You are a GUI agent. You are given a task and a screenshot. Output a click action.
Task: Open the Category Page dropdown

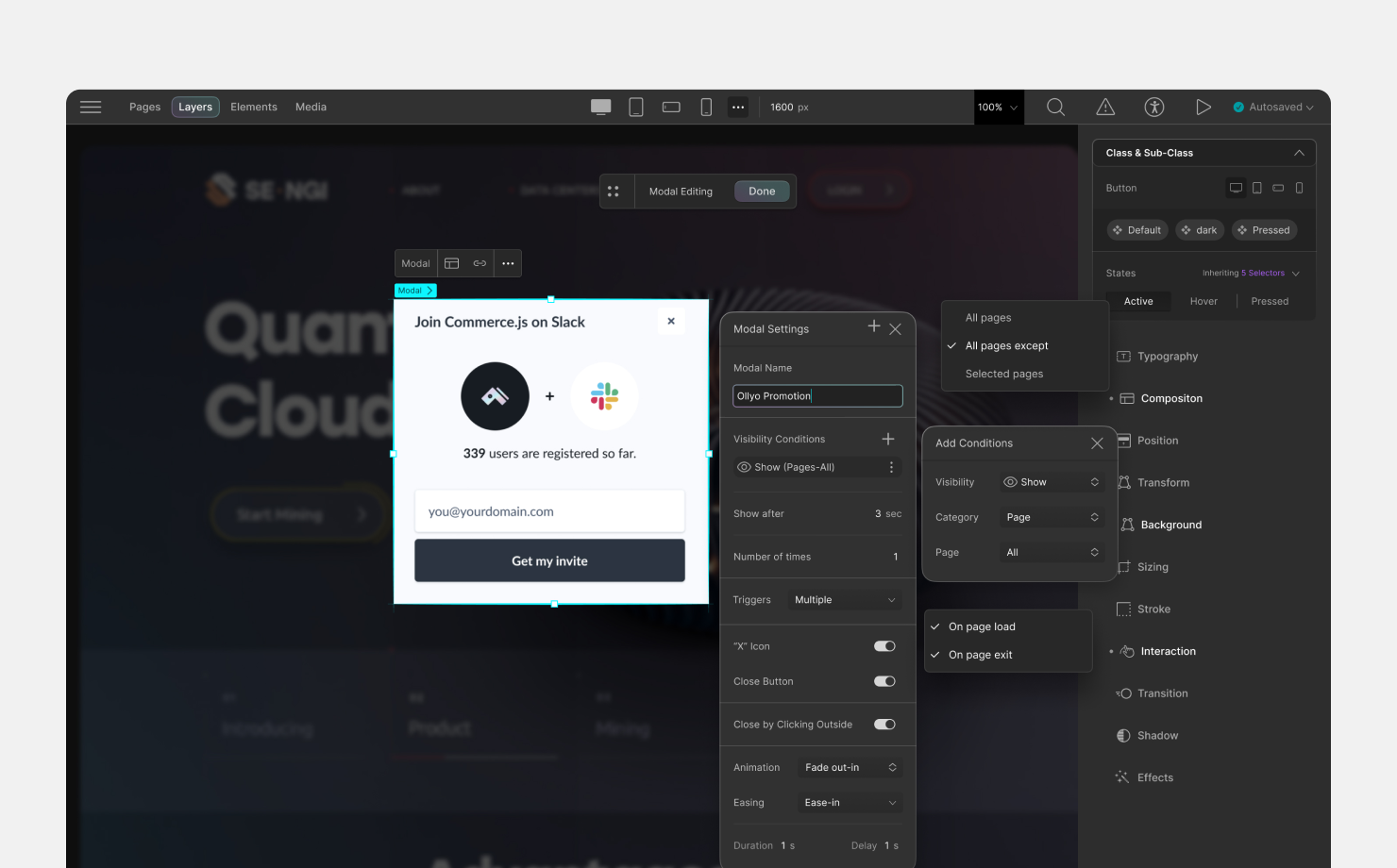click(1052, 517)
